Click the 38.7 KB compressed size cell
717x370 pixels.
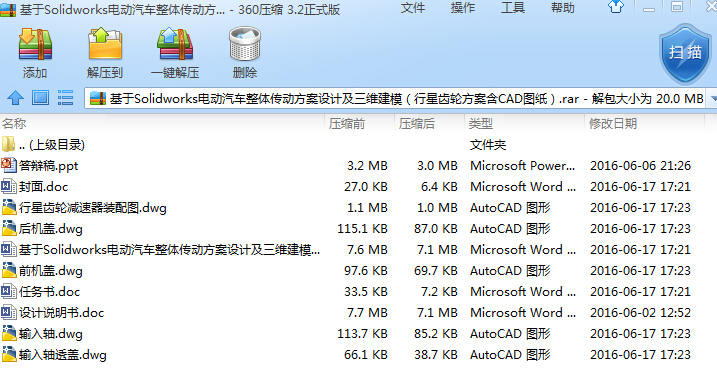(x=436, y=355)
